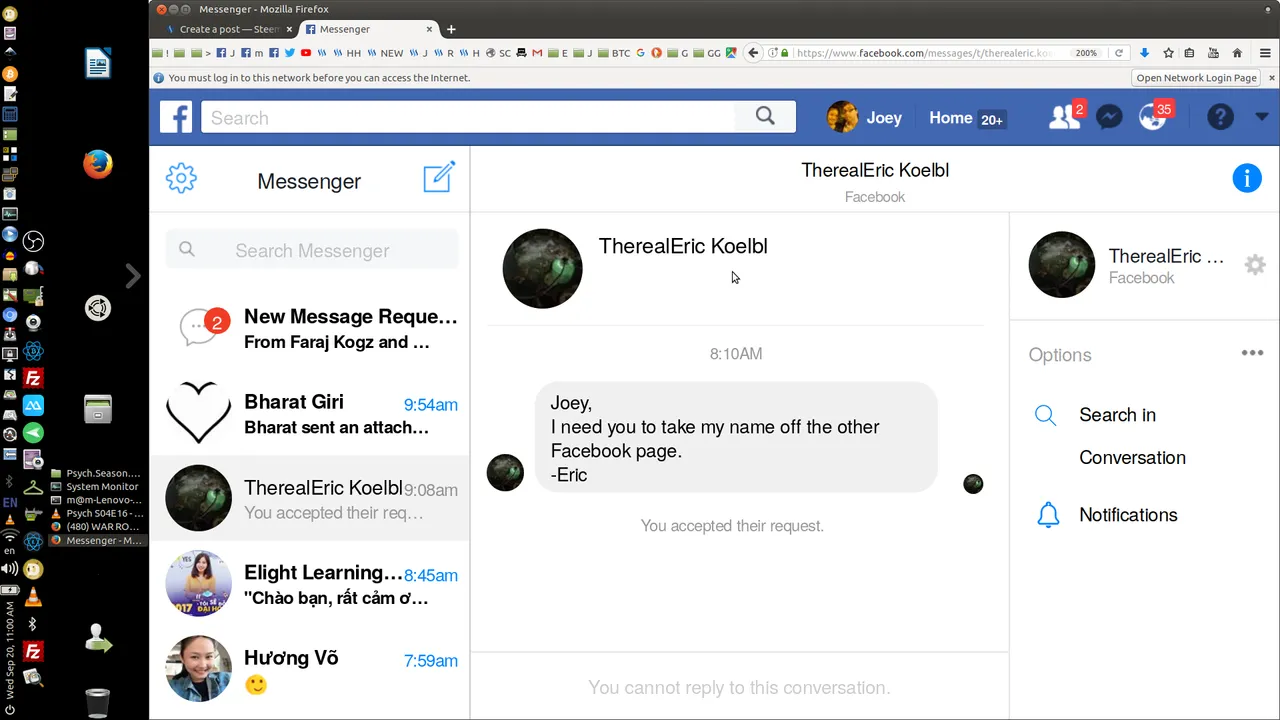Click Firefox icon on the desktop

click(x=97, y=164)
